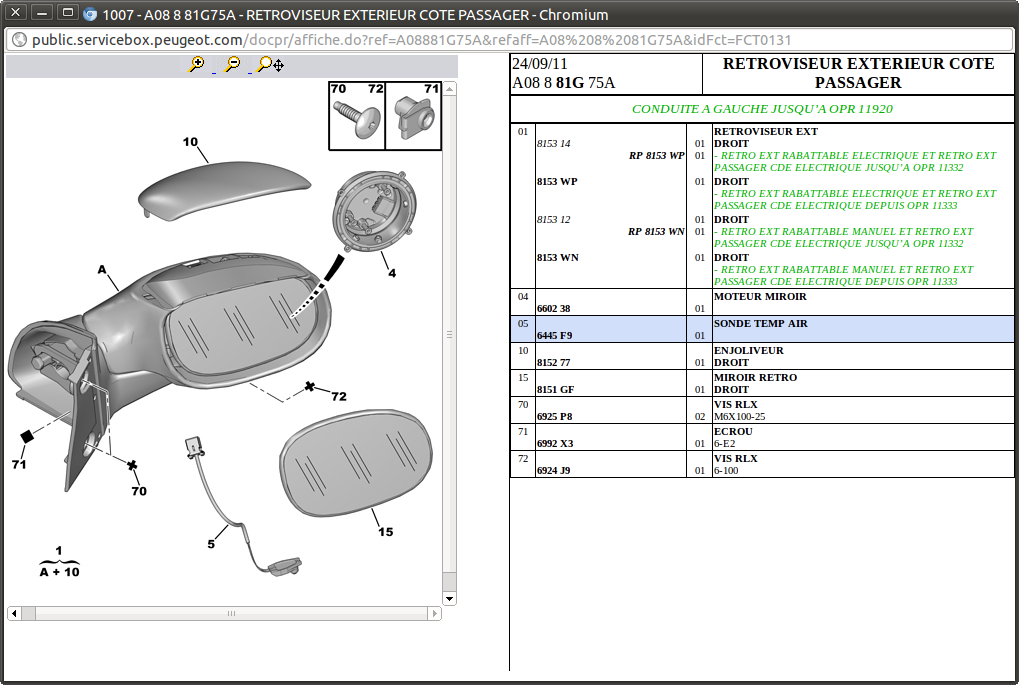This screenshot has height=685, width=1019.
Task: Click the horizontal scrollbar thumb under diagram
Action: 231,613
